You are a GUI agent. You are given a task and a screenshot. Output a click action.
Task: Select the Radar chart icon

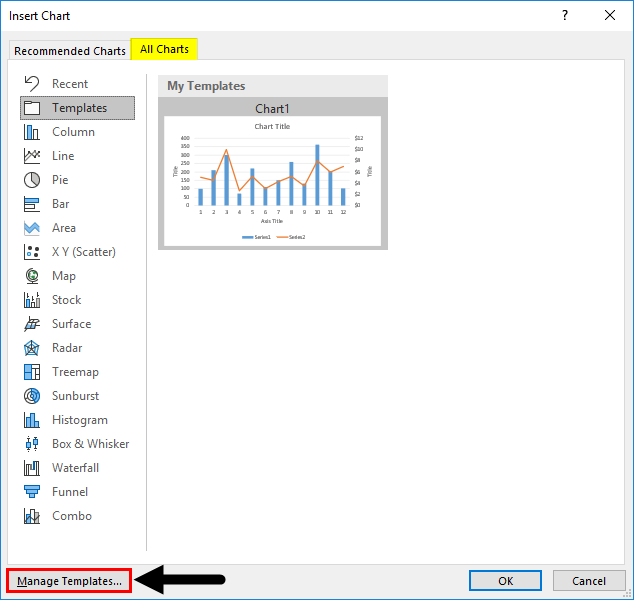click(32, 348)
